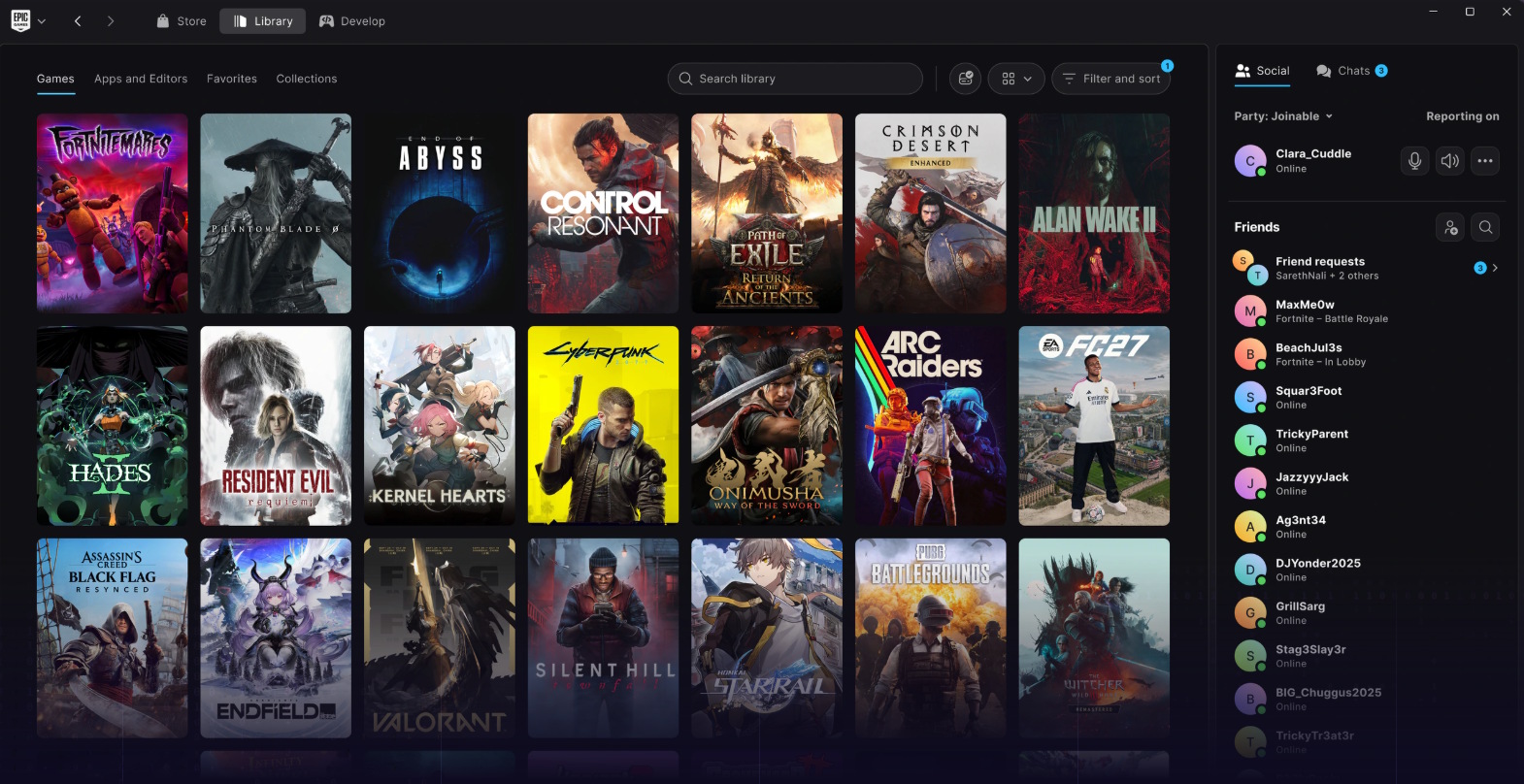
Task: Open Phantom Blade game tile
Action: pyautogui.click(x=276, y=213)
